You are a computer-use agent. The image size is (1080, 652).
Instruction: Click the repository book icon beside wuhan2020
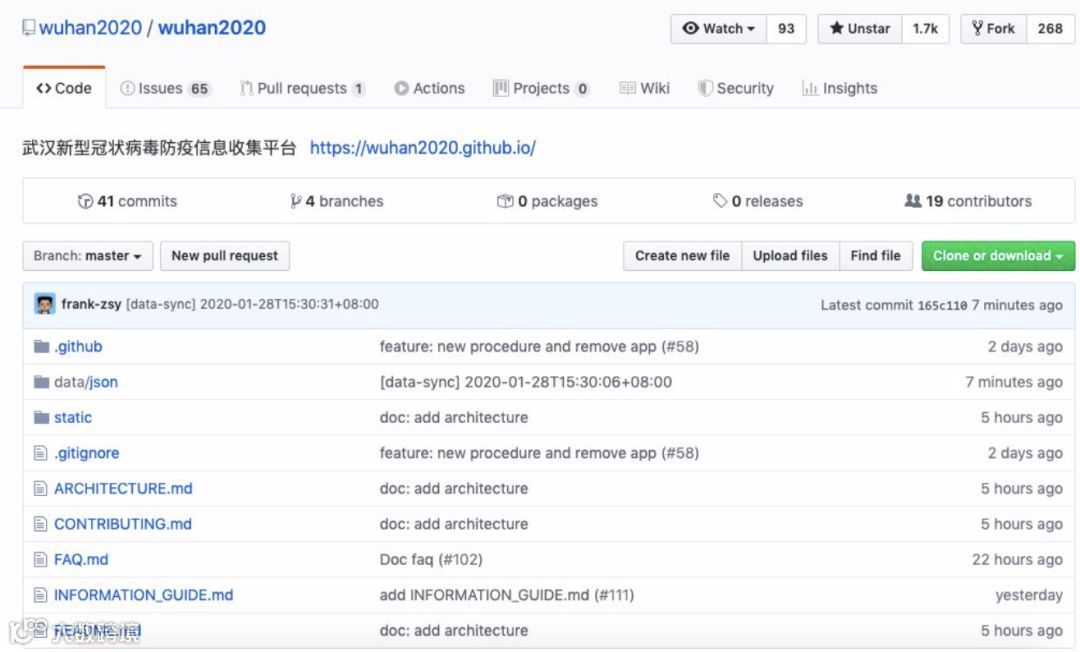coord(29,28)
